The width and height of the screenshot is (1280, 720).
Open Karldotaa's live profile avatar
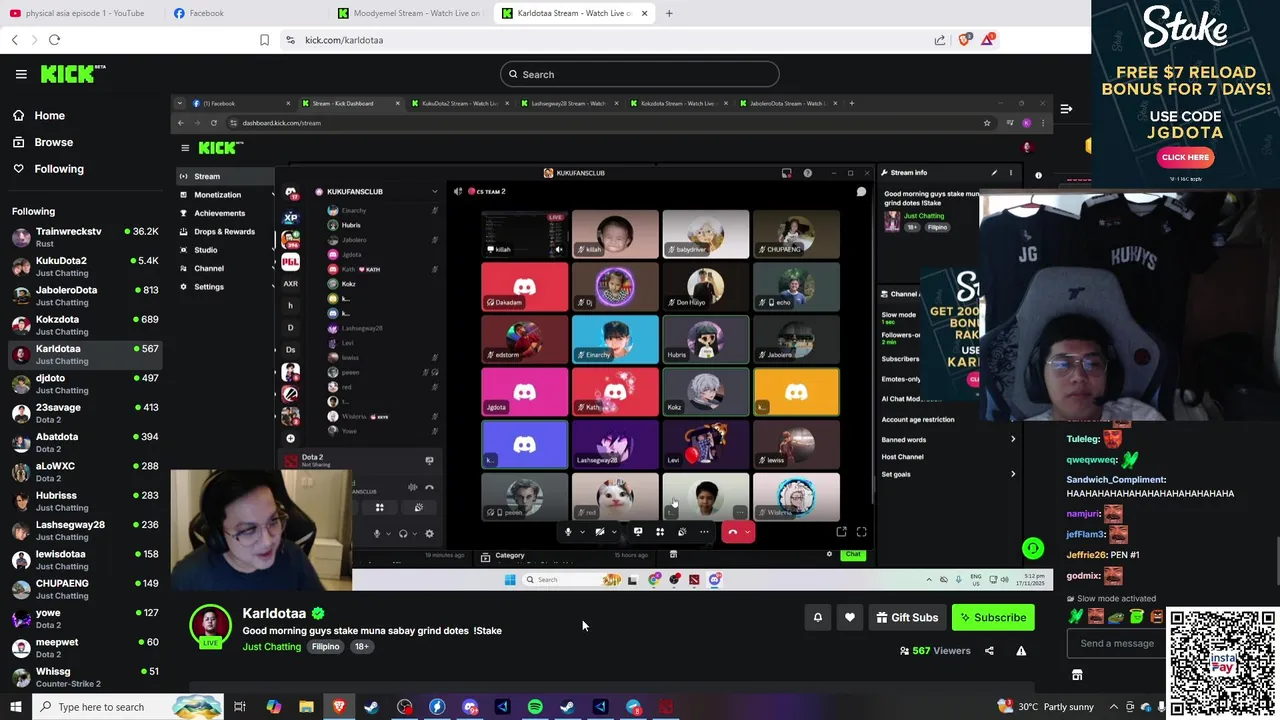(x=210, y=626)
